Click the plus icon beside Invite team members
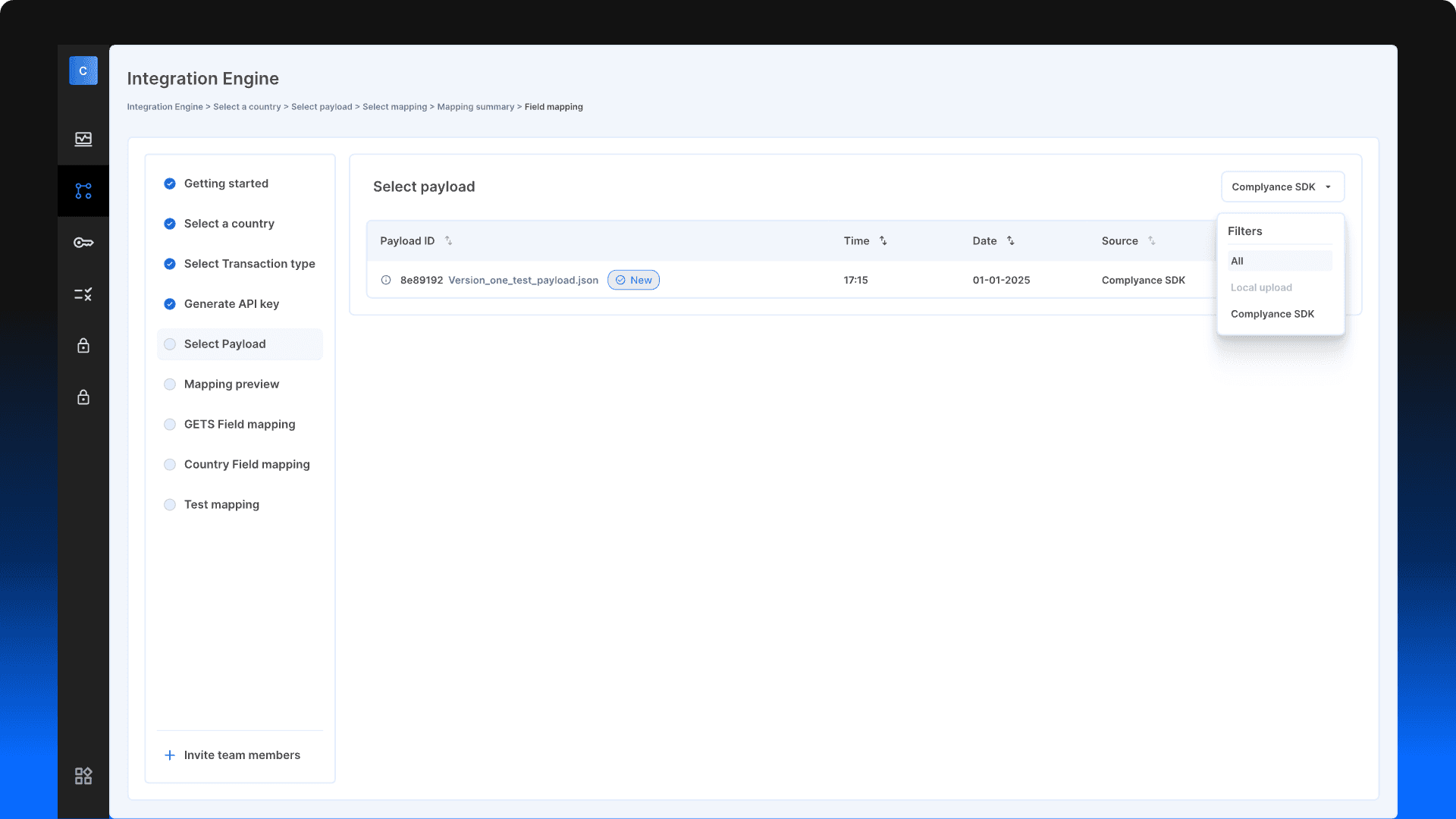Viewport: 1456px width, 819px height. pos(170,755)
